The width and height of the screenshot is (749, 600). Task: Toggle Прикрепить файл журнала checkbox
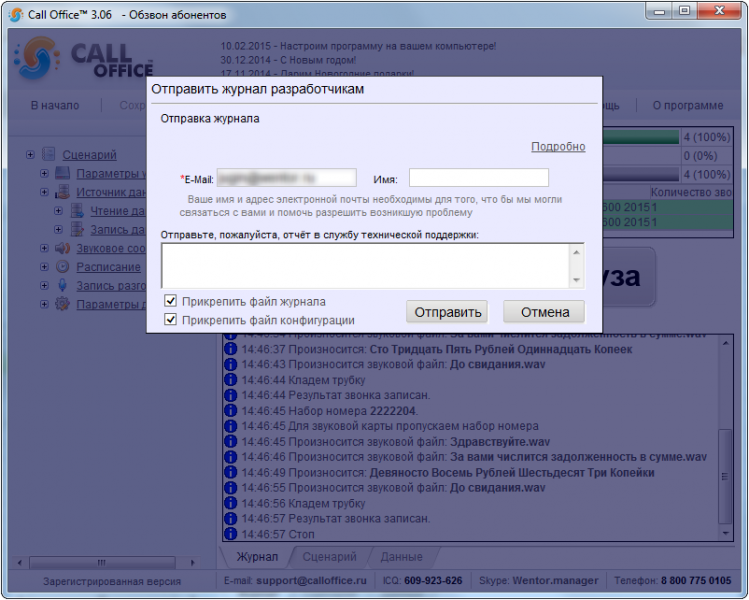point(171,301)
